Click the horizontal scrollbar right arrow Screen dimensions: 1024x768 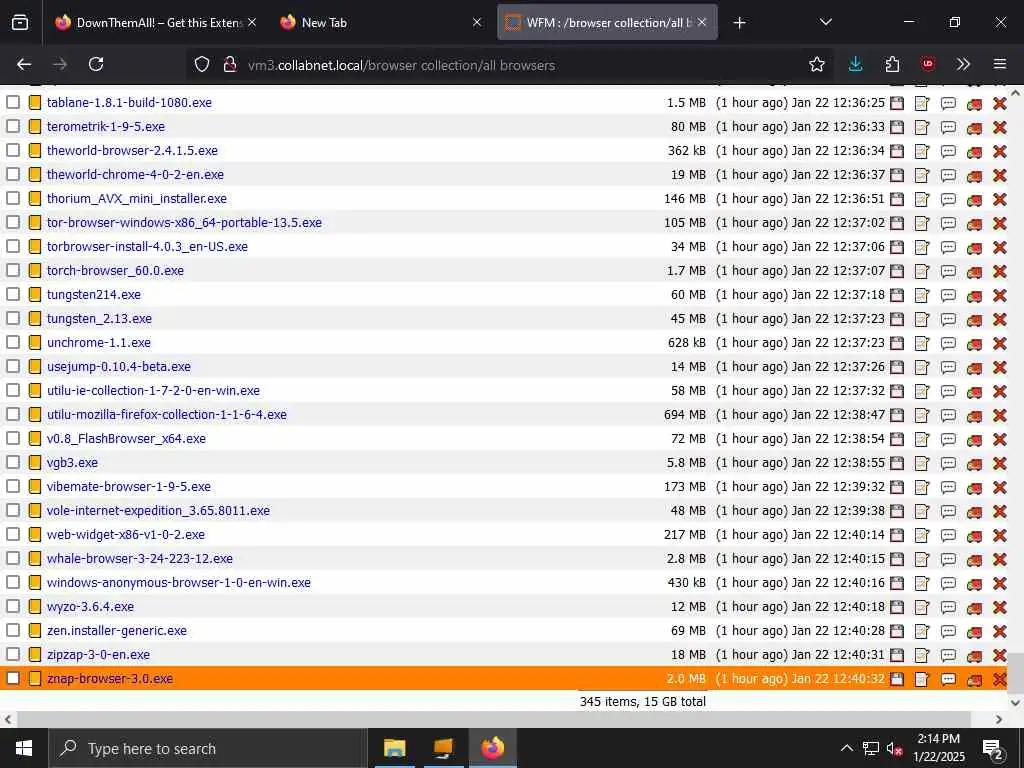tap(999, 719)
